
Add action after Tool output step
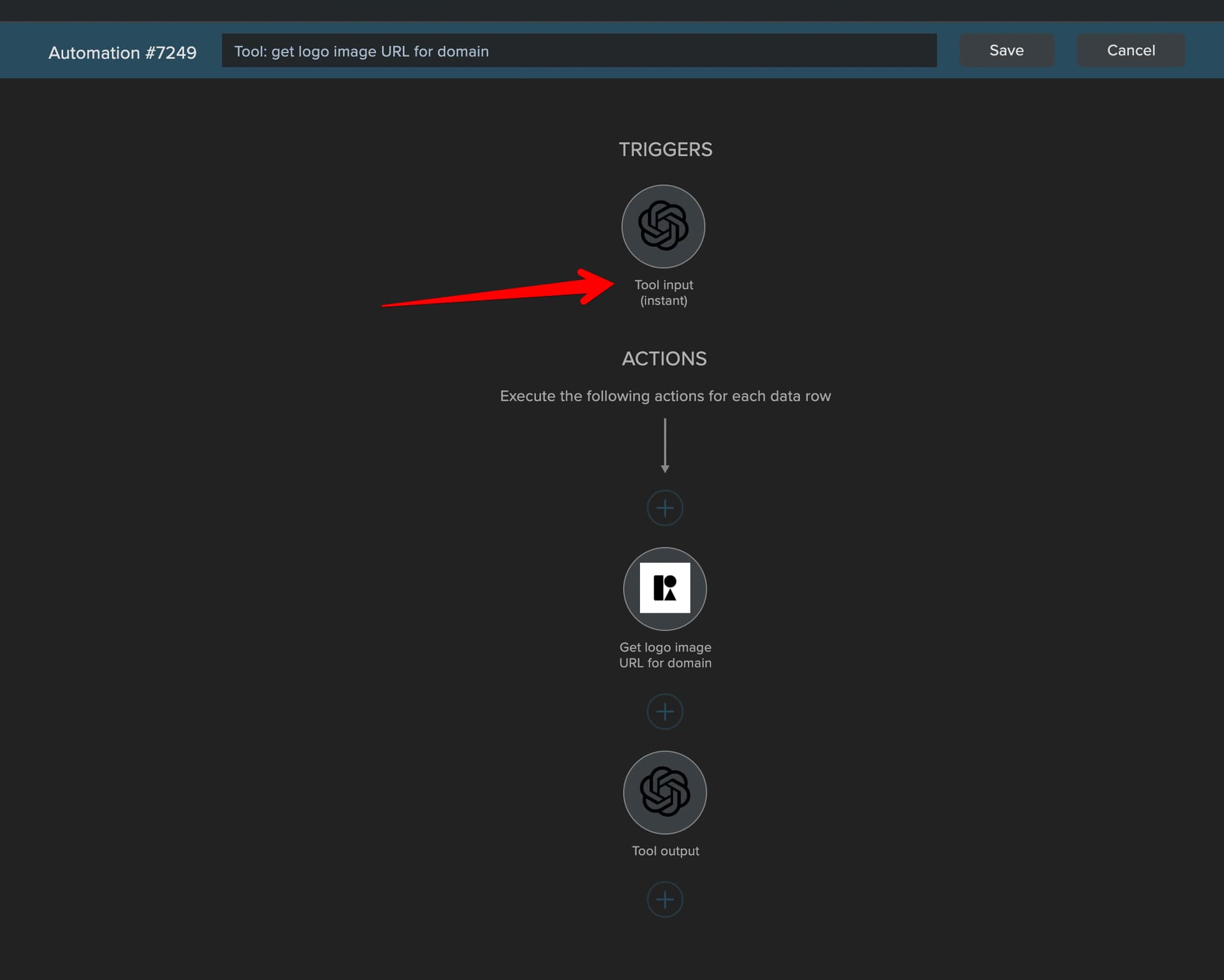click(x=665, y=900)
